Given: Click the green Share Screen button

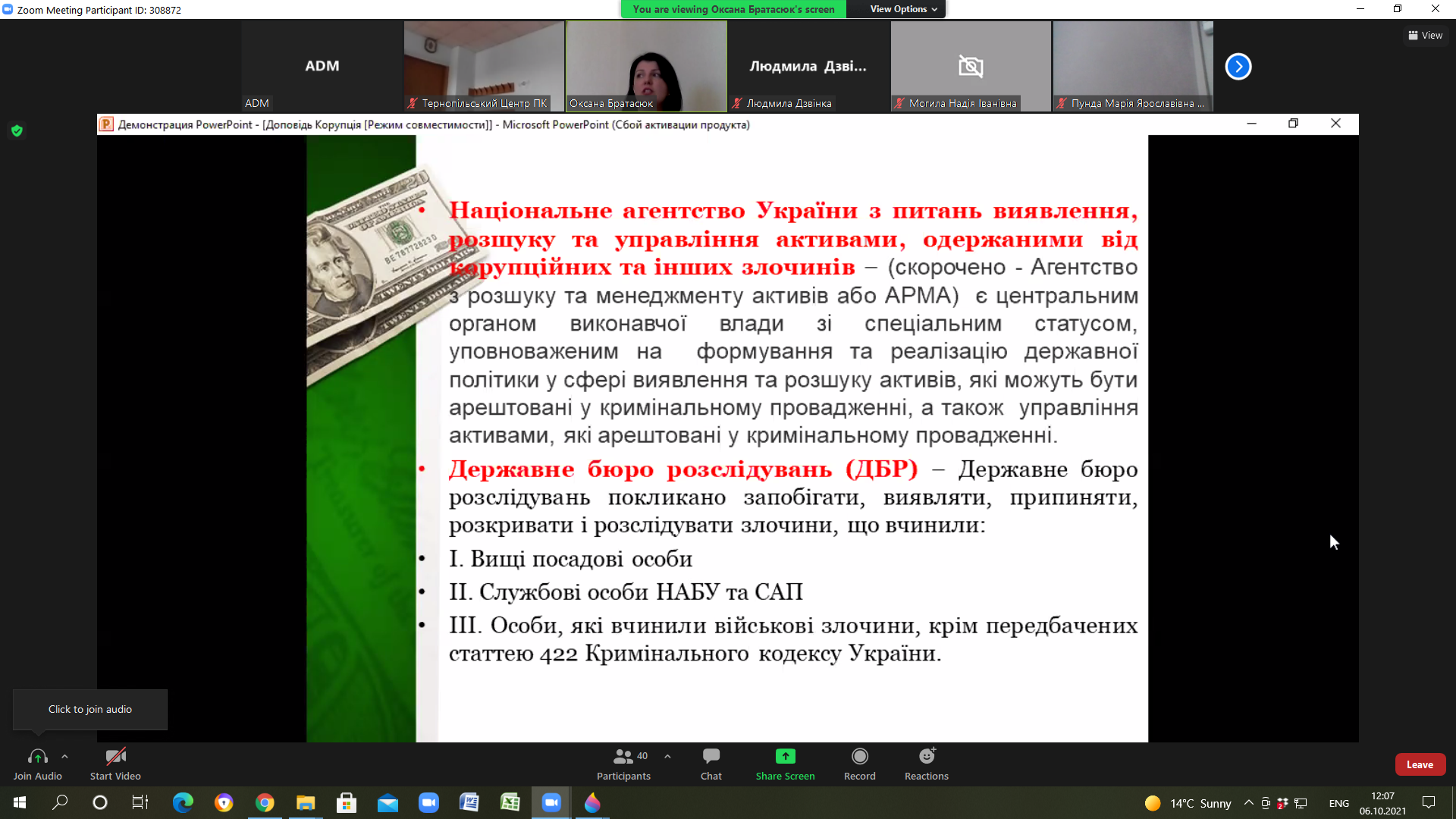Looking at the screenshot, I should (x=785, y=764).
